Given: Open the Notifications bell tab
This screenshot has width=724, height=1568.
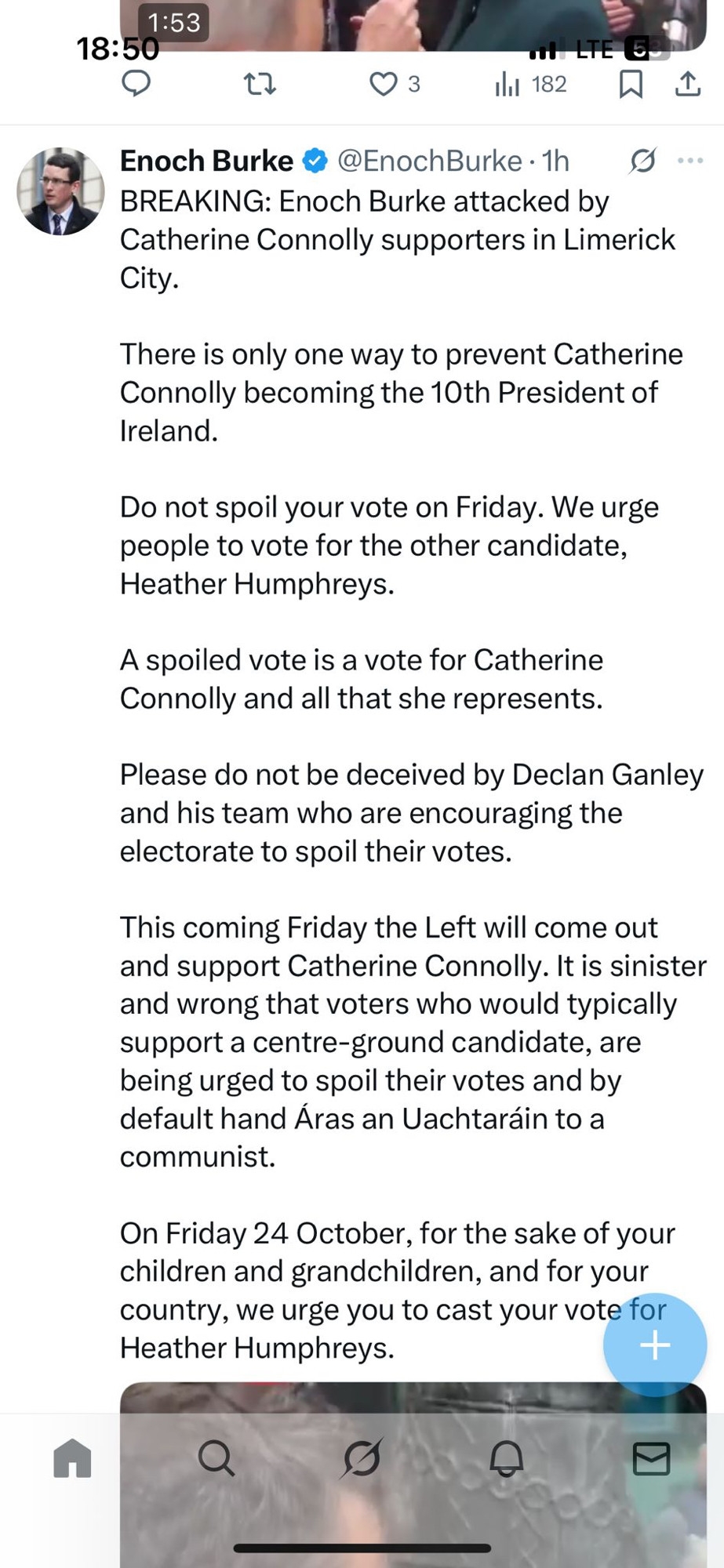Looking at the screenshot, I should (x=506, y=1458).
